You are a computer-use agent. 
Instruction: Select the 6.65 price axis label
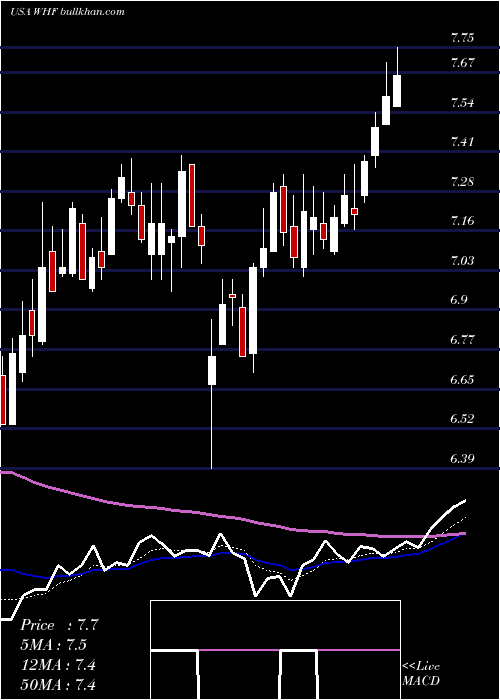(462, 380)
